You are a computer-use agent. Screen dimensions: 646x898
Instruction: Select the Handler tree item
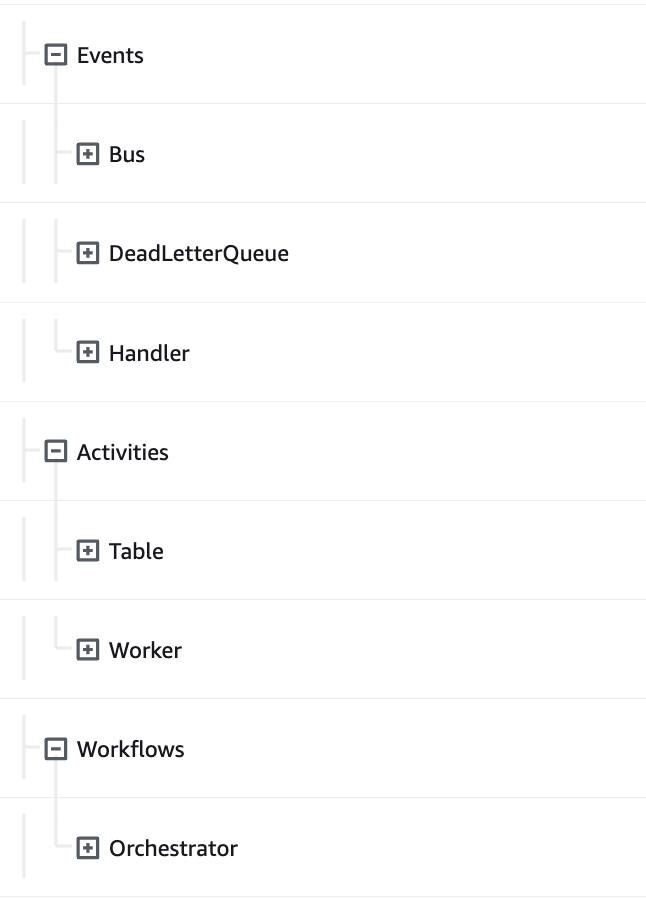point(149,353)
